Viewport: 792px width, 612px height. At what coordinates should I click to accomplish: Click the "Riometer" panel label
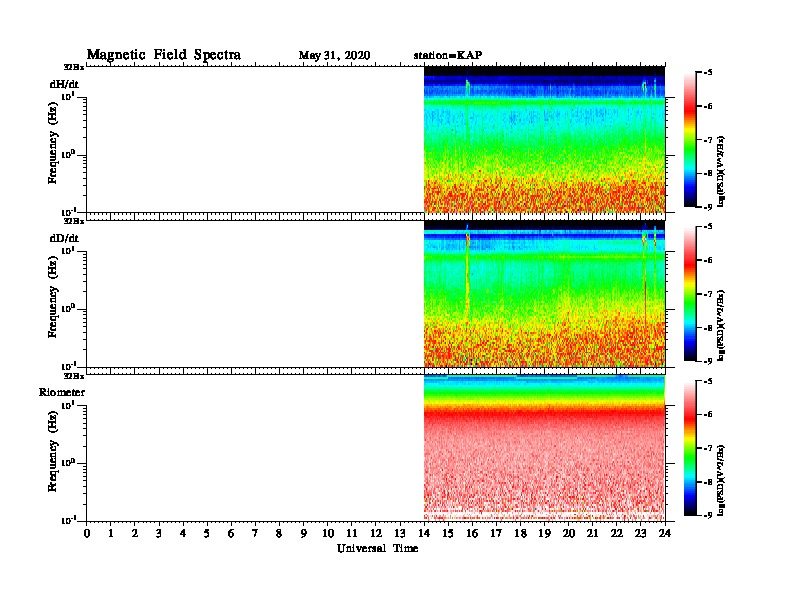point(62,392)
